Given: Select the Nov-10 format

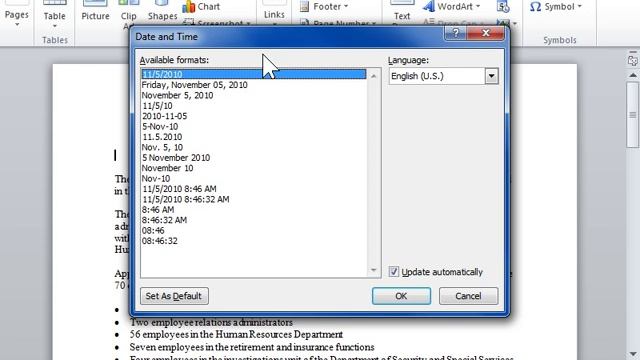Looking at the screenshot, I should pyautogui.click(x=156, y=179).
